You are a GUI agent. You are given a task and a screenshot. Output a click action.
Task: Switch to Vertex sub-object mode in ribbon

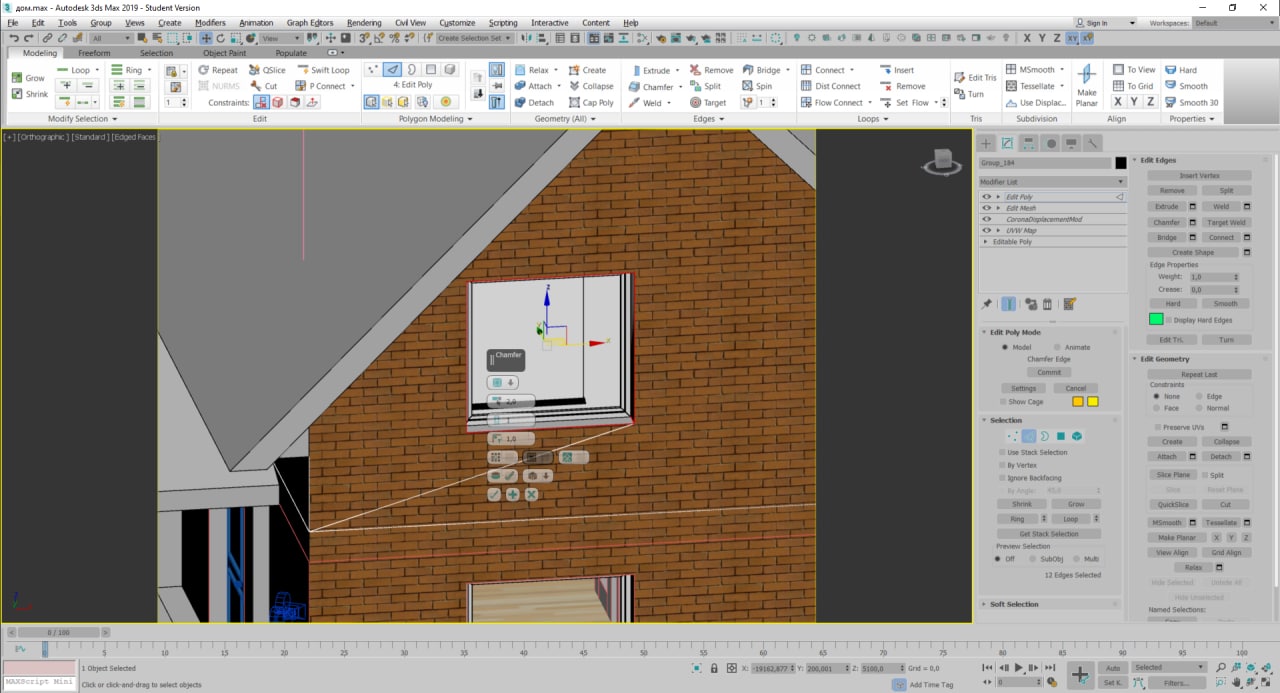tap(373, 69)
